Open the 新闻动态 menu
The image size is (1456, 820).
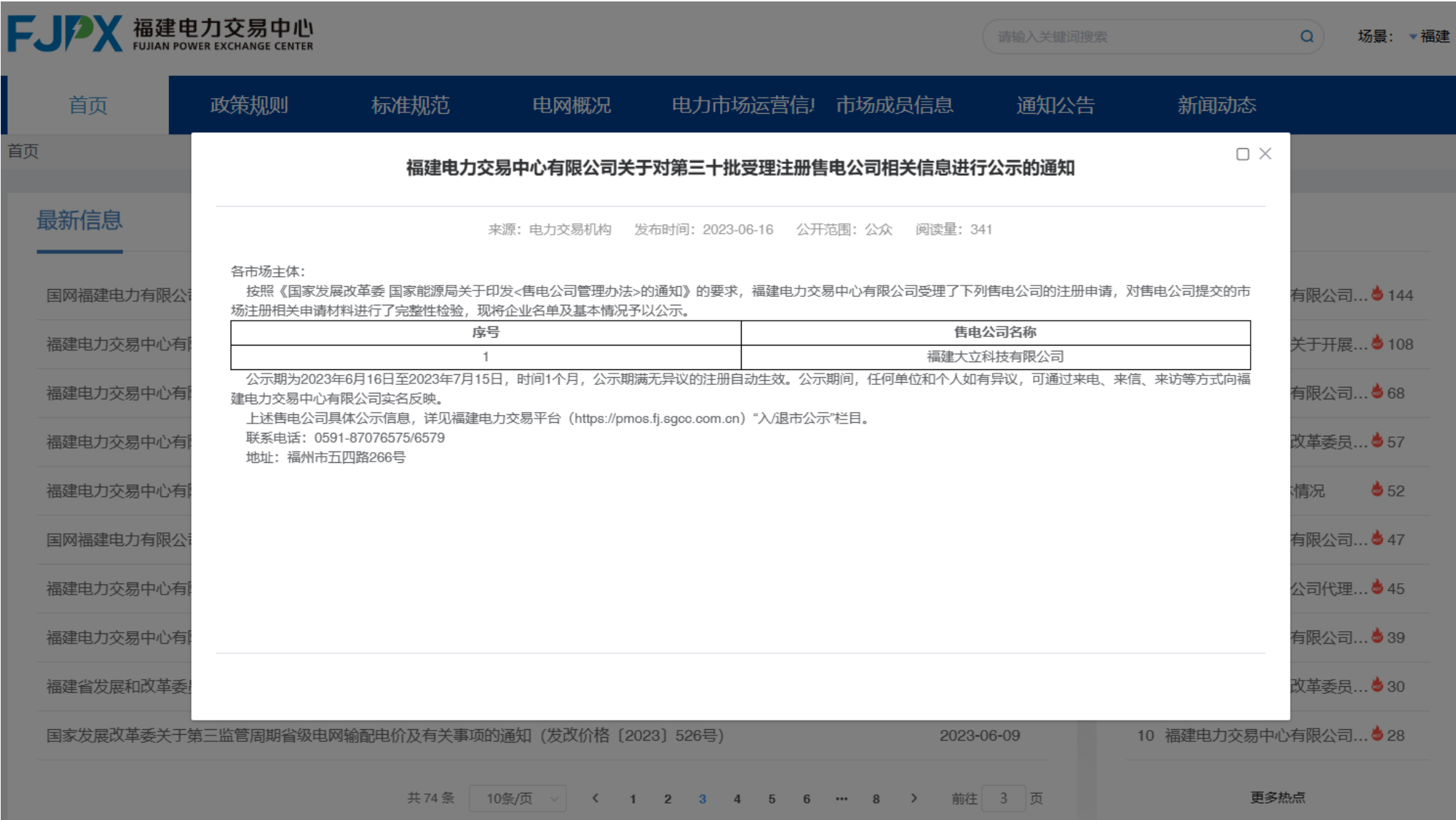1217,105
